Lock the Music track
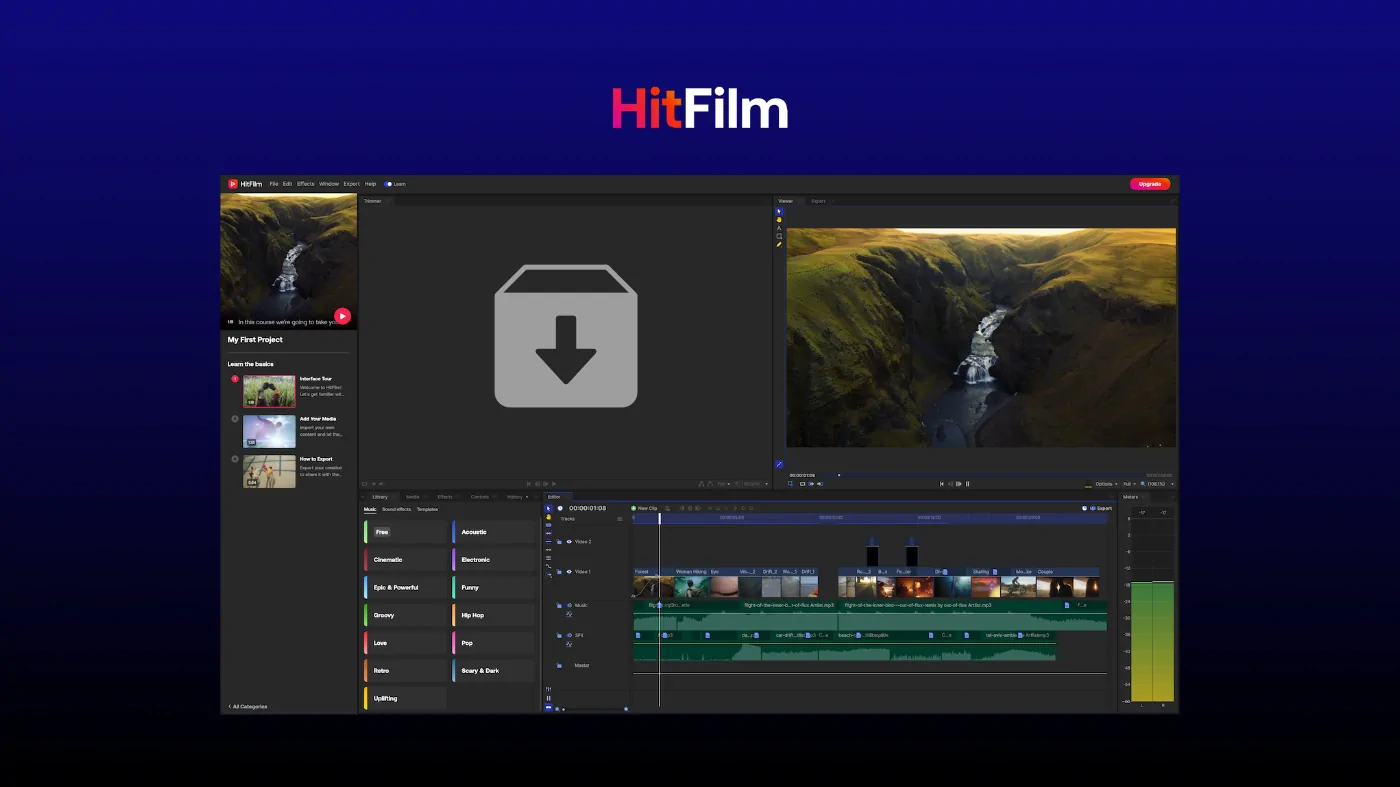 coord(559,605)
